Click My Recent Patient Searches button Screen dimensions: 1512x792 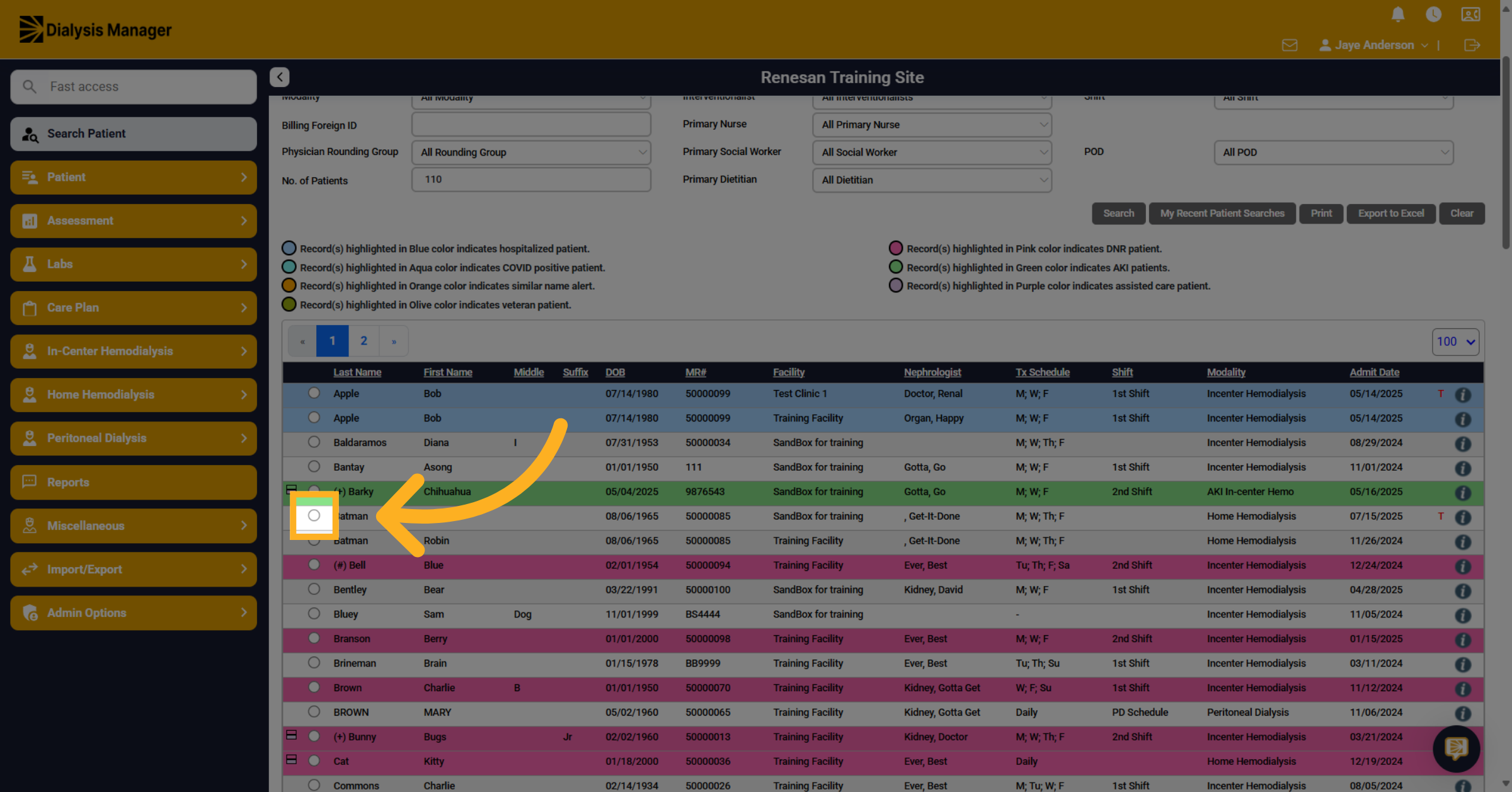pos(1222,214)
